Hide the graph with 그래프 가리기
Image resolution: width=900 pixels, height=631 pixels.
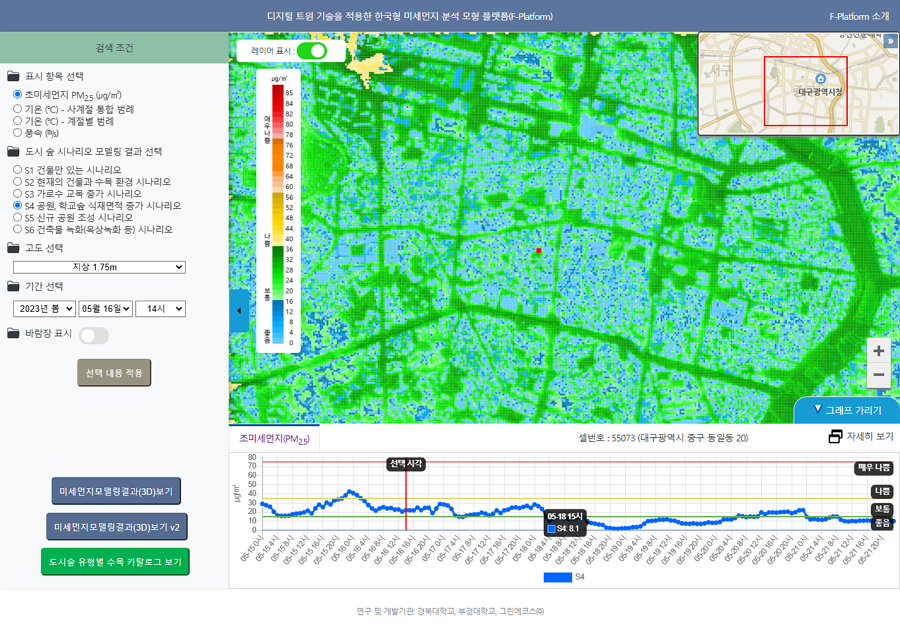click(847, 410)
